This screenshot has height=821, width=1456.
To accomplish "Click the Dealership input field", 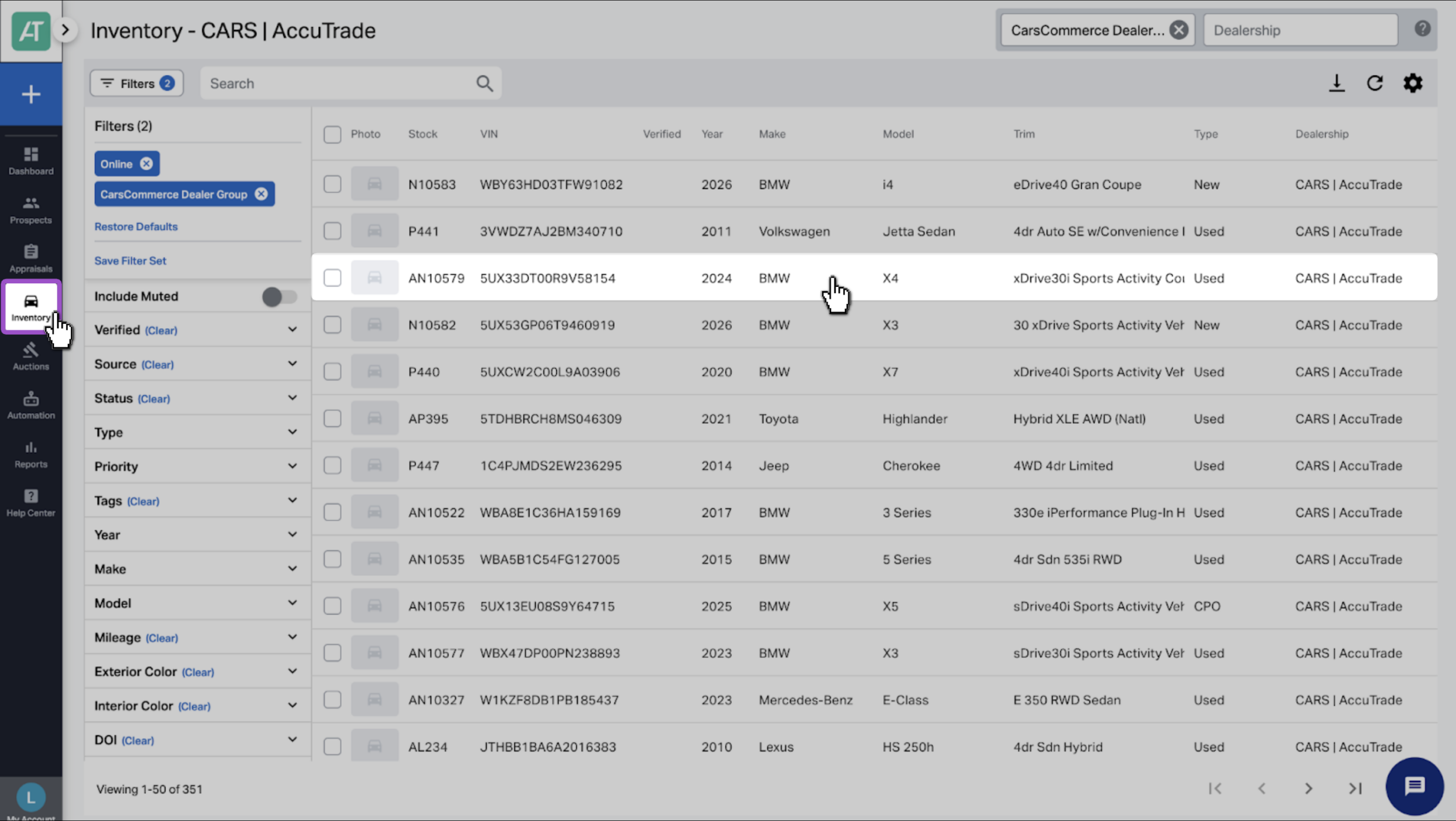I will coord(1300,30).
